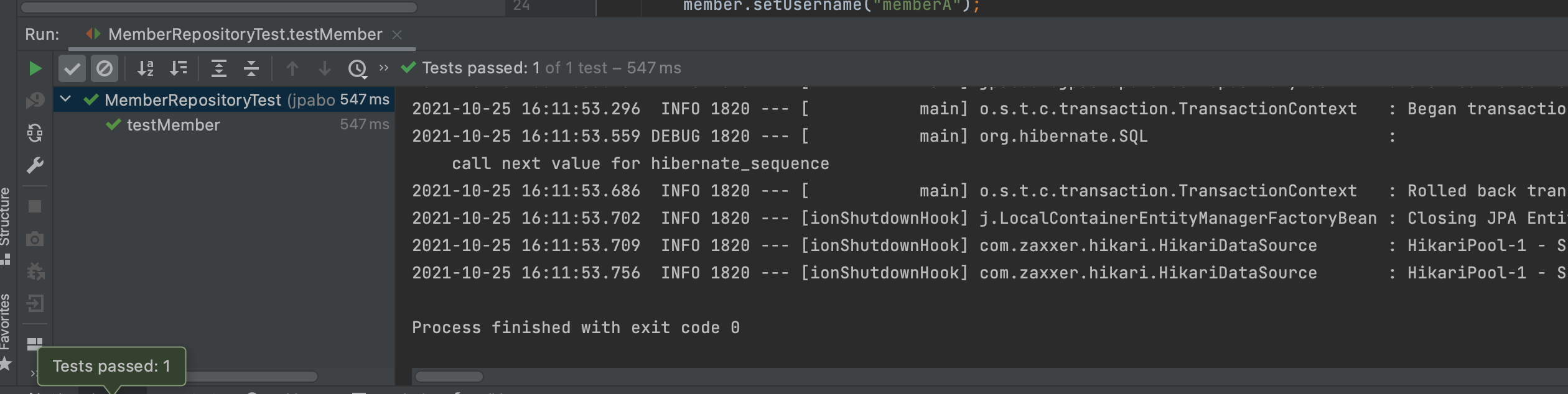Sort test results by duration
This screenshot has width=1568, height=394.
(179, 68)
